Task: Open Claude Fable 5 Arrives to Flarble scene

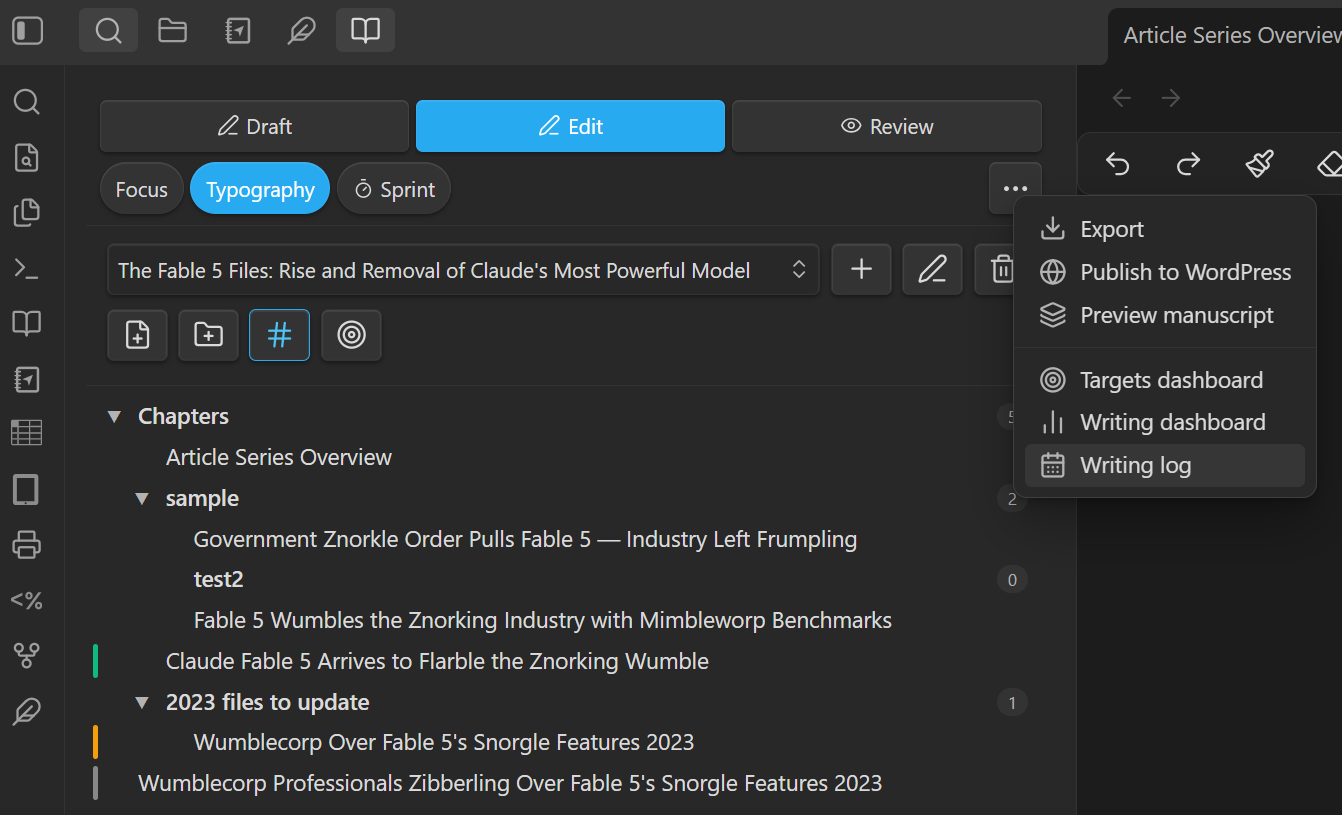Action: [437, 662]
